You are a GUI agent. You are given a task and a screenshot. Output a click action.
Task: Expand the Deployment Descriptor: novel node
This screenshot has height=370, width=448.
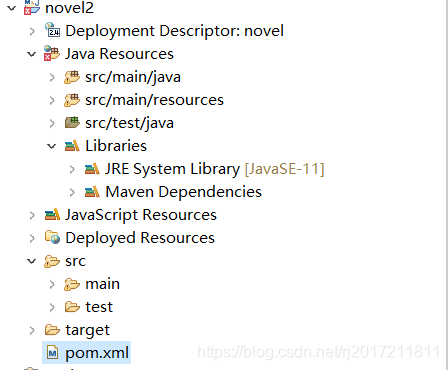(x=32, y=31)
